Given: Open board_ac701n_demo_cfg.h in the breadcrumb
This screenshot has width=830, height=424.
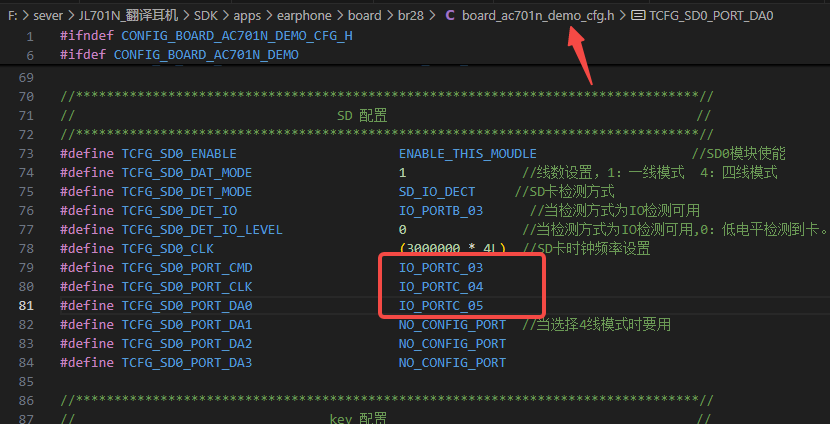Looking at the screenshot, I should coord(538,16).
